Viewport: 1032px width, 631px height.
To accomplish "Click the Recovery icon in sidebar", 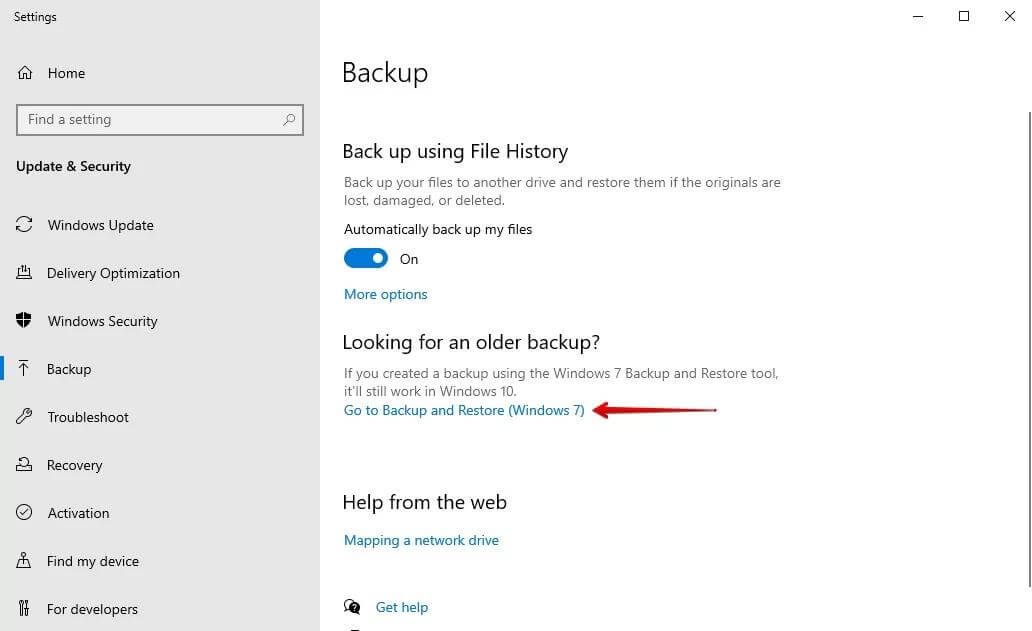I will [24, 465].
